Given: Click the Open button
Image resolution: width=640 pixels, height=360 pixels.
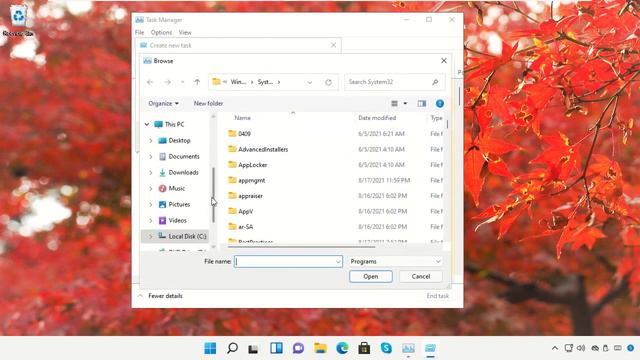Looking at the screenshot, I should tap(371, 276).
